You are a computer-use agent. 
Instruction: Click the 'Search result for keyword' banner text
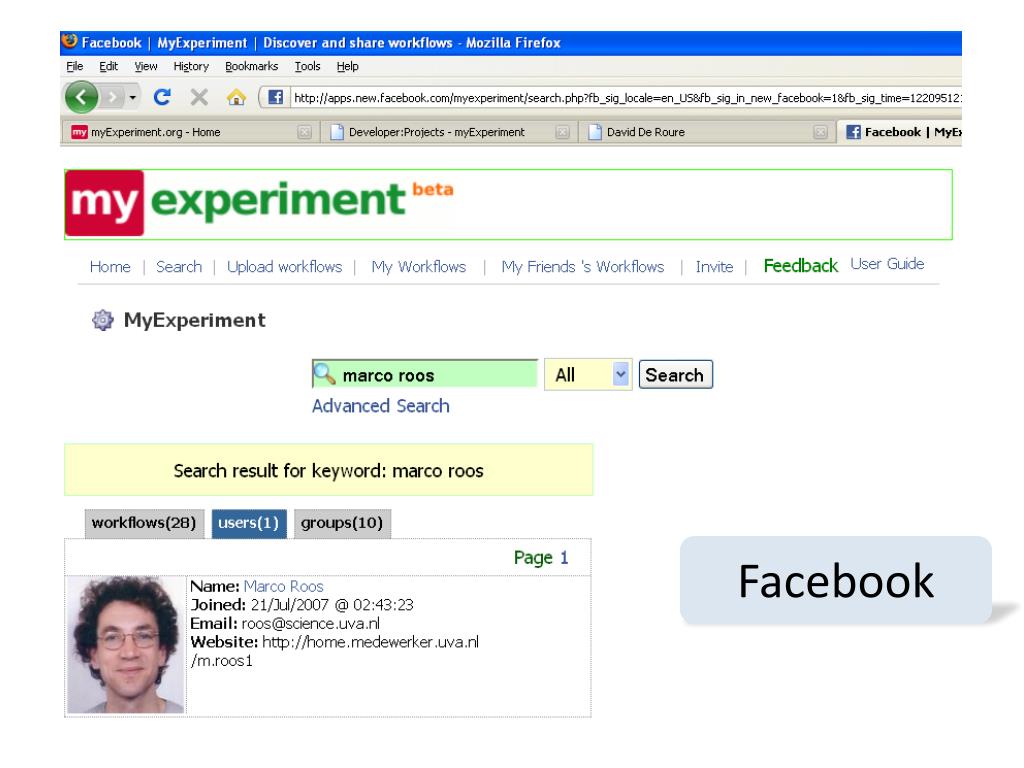[328, 471]
